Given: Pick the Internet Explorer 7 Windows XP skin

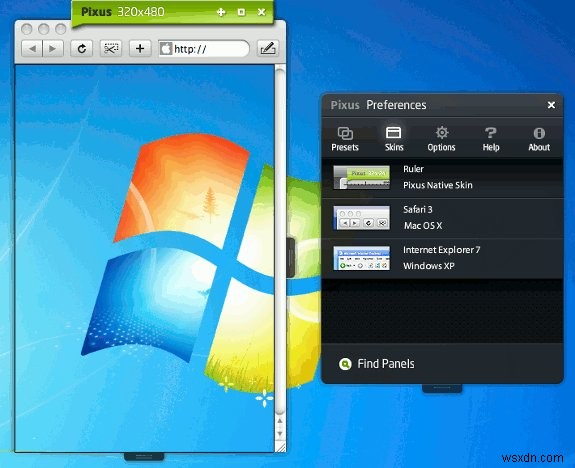Looking at the screenshot, I should (x=442, y=258).
